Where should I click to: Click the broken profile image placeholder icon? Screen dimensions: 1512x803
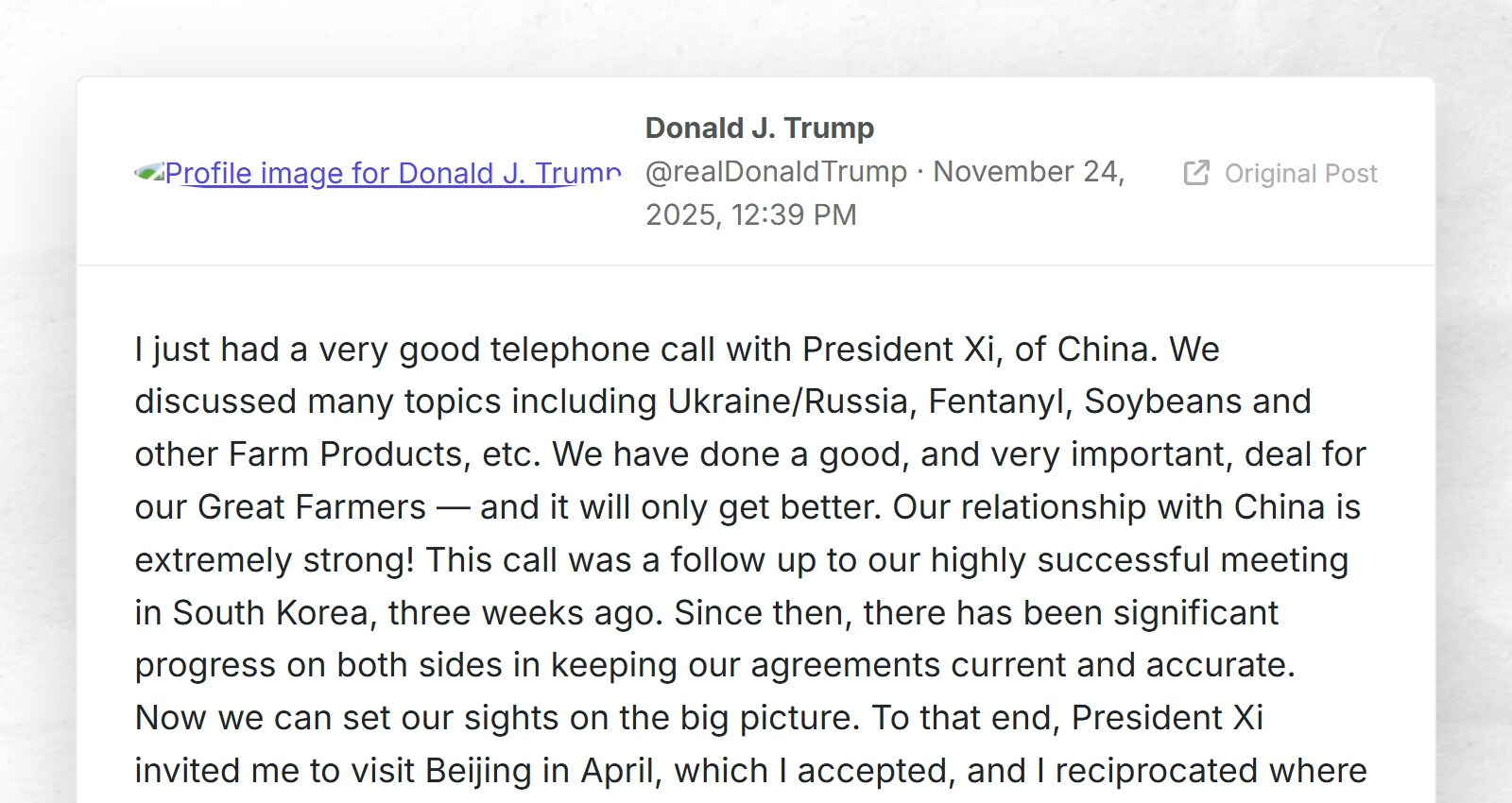pyautogui.click(x=150, y=170)
